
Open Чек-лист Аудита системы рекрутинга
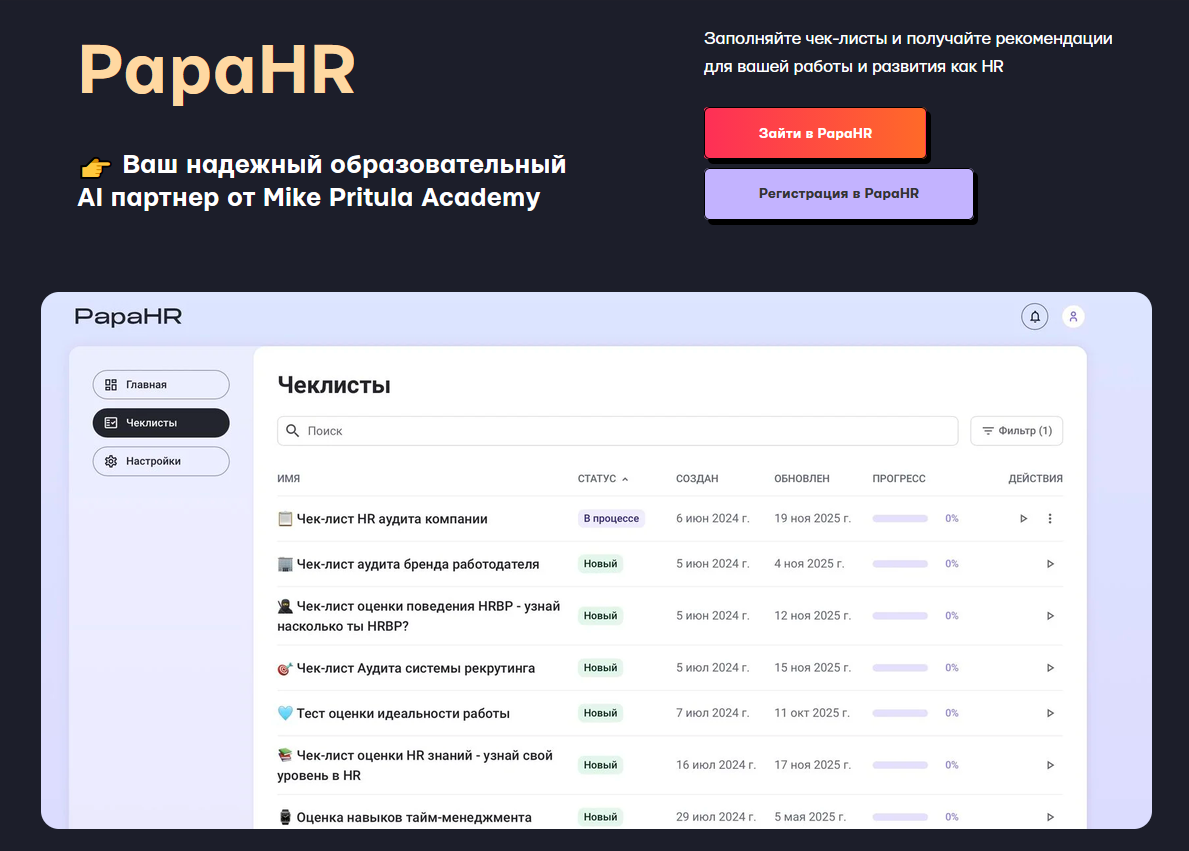tap(416, 668)
